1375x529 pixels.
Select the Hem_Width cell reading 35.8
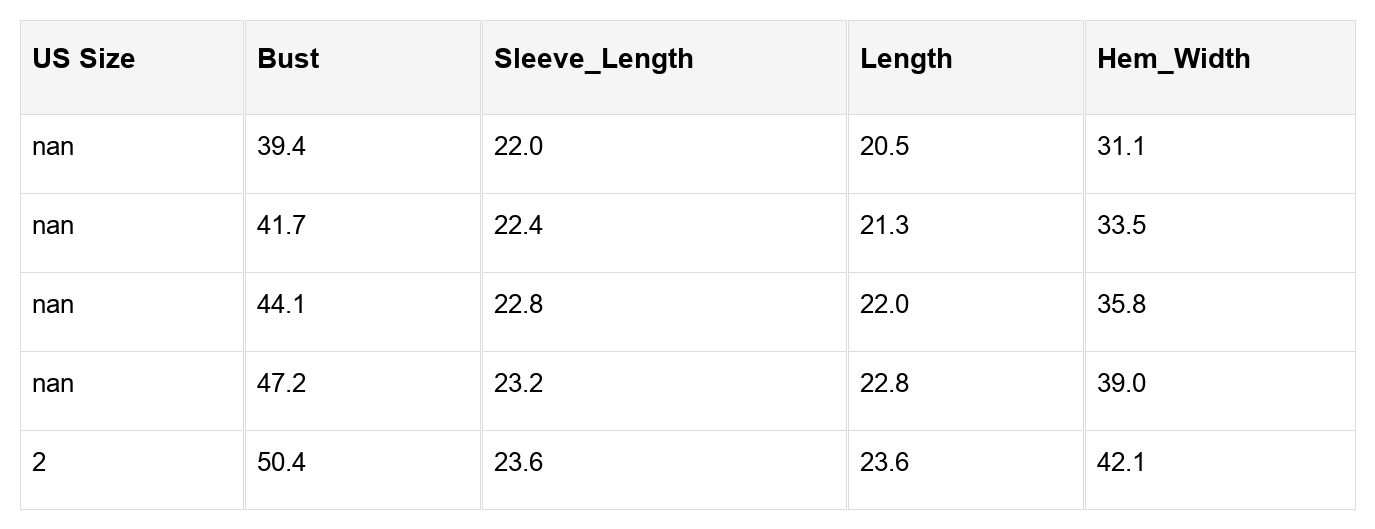[x=1121, y=305]
